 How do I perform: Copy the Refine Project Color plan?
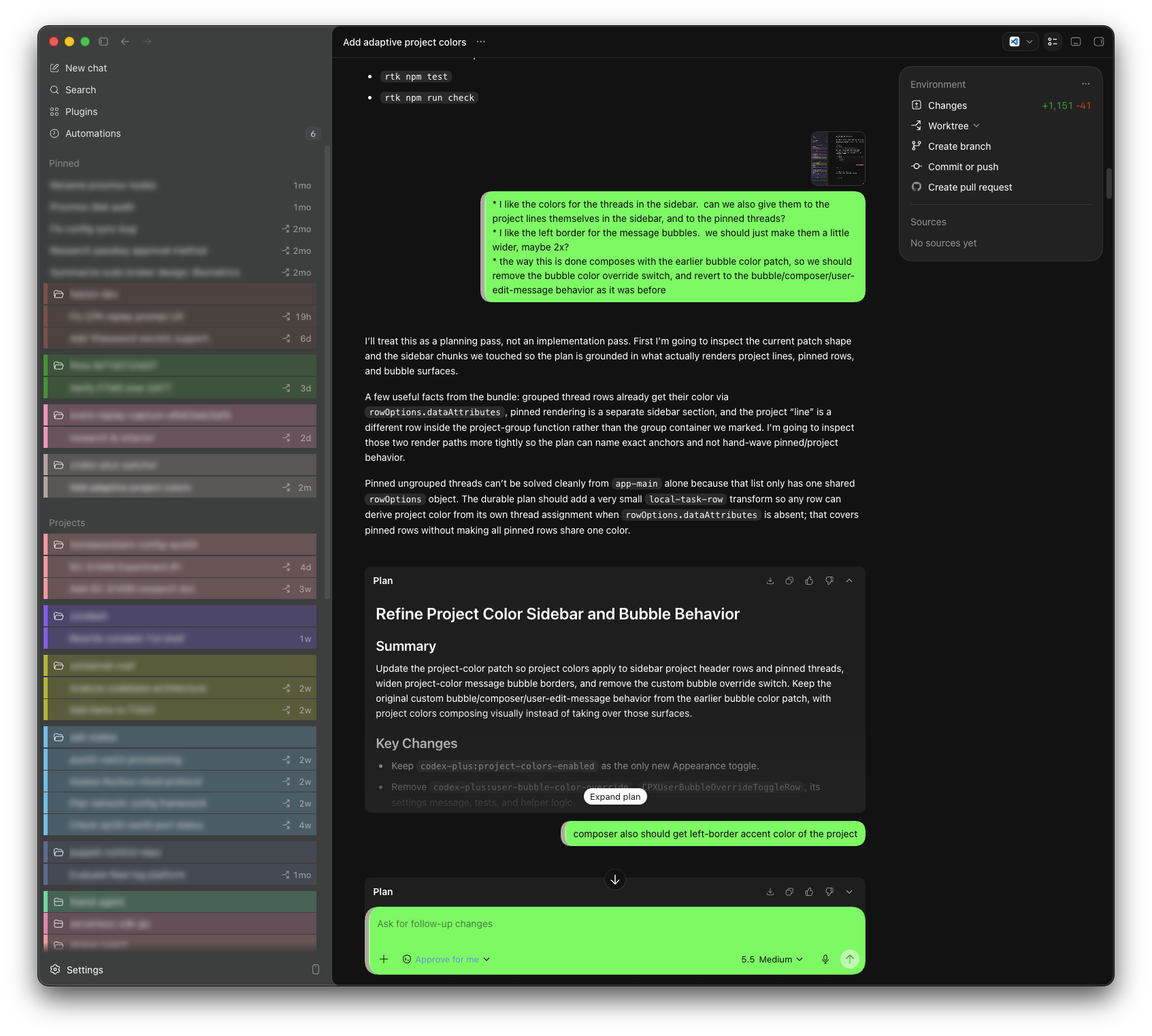(789, 581)
